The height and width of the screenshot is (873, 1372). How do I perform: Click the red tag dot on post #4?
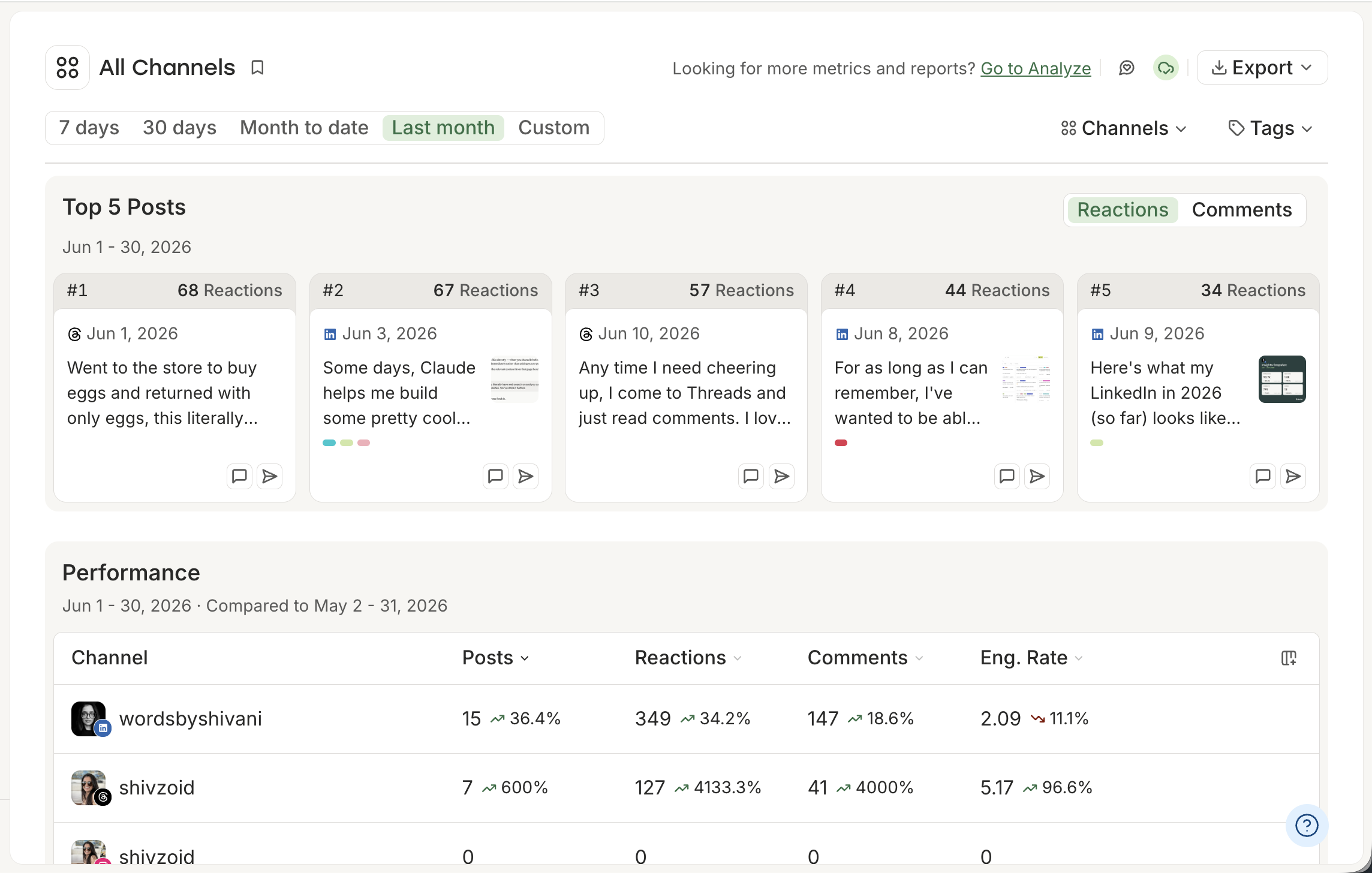click(841, 443)
